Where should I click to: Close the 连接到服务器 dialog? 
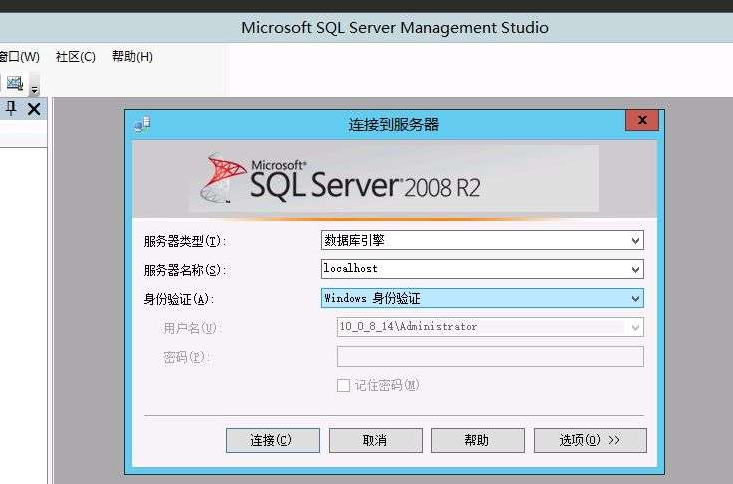pos(642,121)
